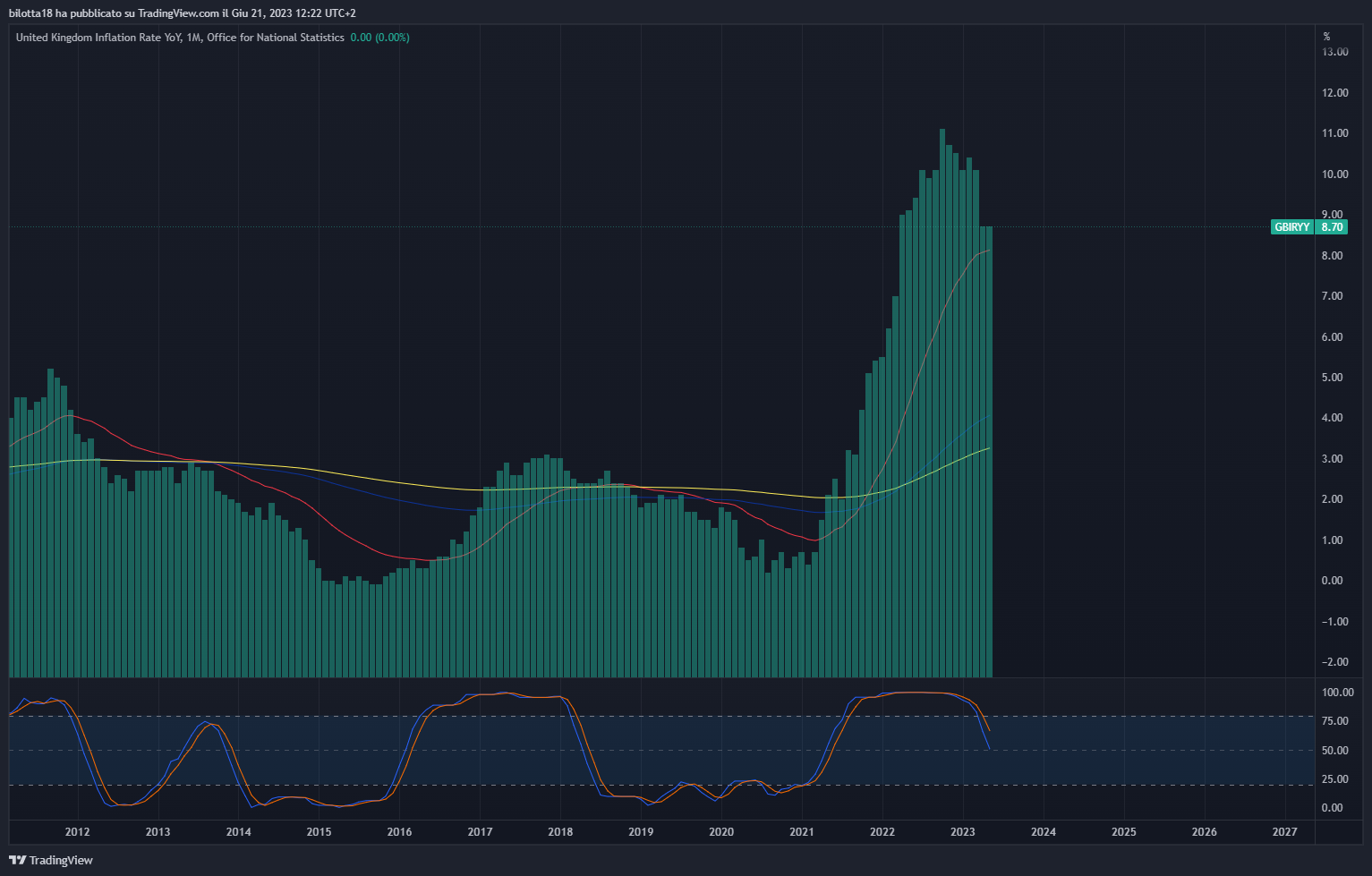The width and height of the screenshot is (1372, 876).
Task: Click the 2022 label on time axis
Action: point(882,832)
